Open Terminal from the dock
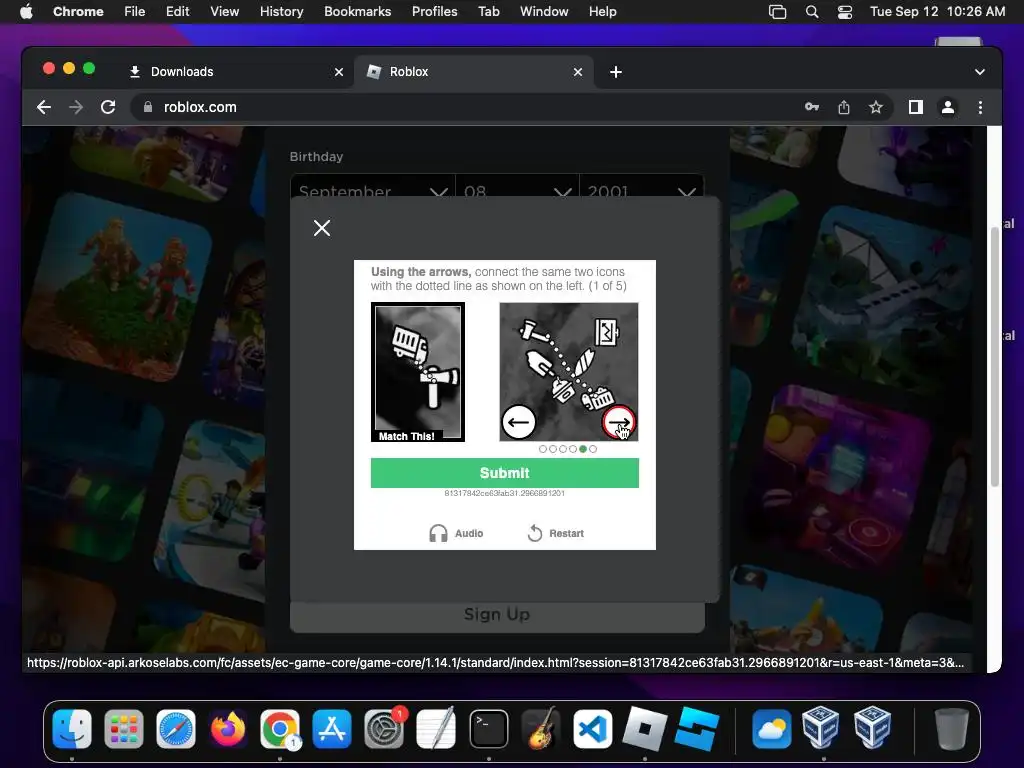This screenshot has width=1024, height=768. (488, 728)
